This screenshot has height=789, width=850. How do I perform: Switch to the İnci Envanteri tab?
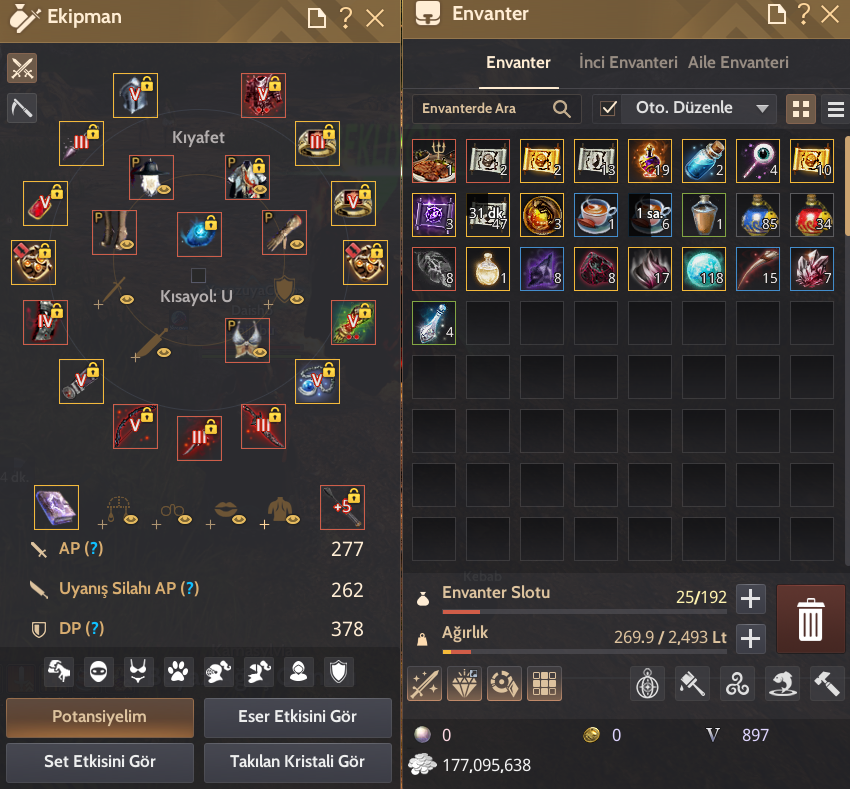coord(628,63)
